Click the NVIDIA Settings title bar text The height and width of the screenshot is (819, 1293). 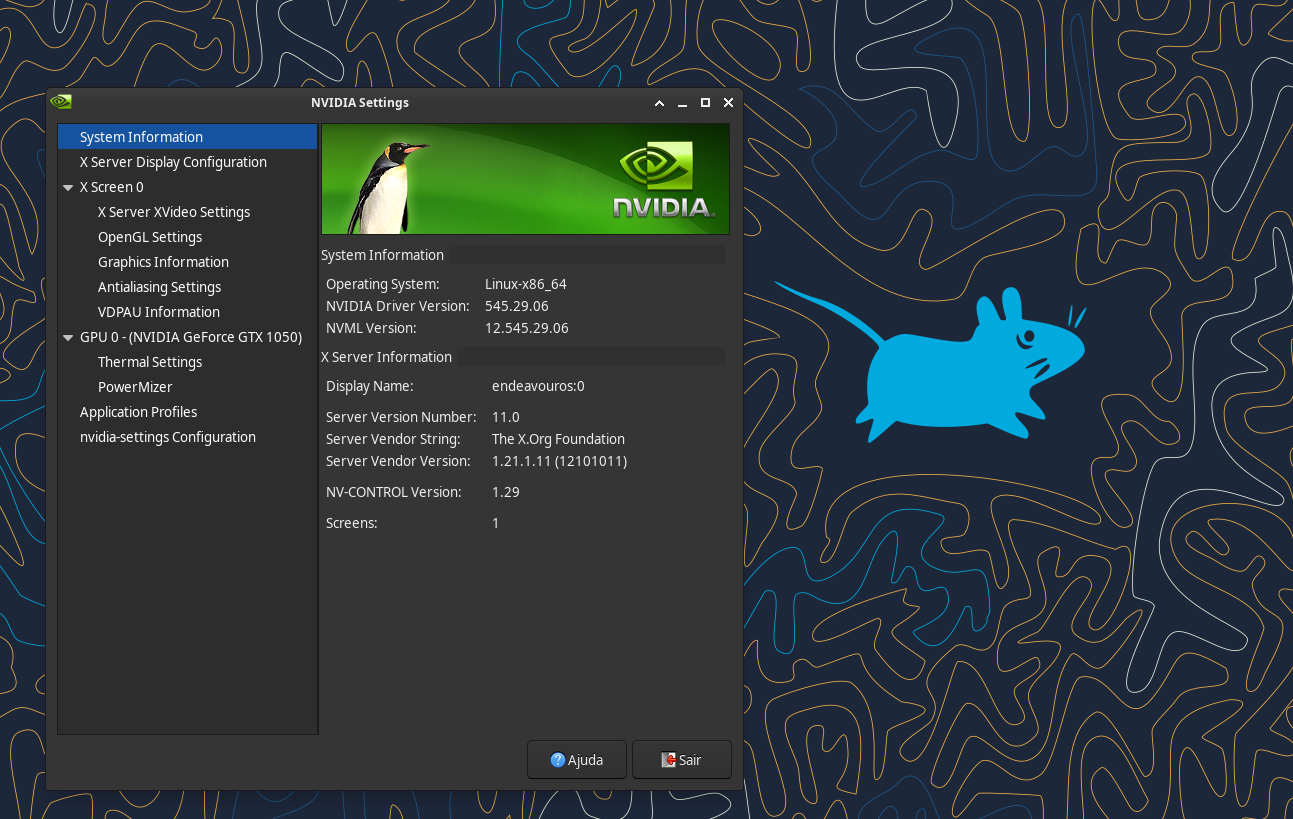coord(360,102)
